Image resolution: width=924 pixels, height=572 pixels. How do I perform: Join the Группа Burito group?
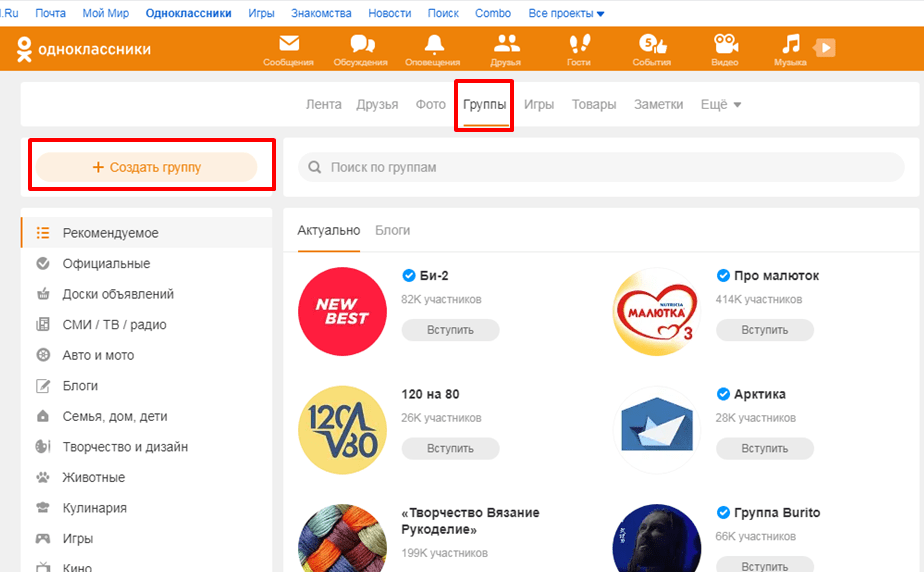[764, 564]
